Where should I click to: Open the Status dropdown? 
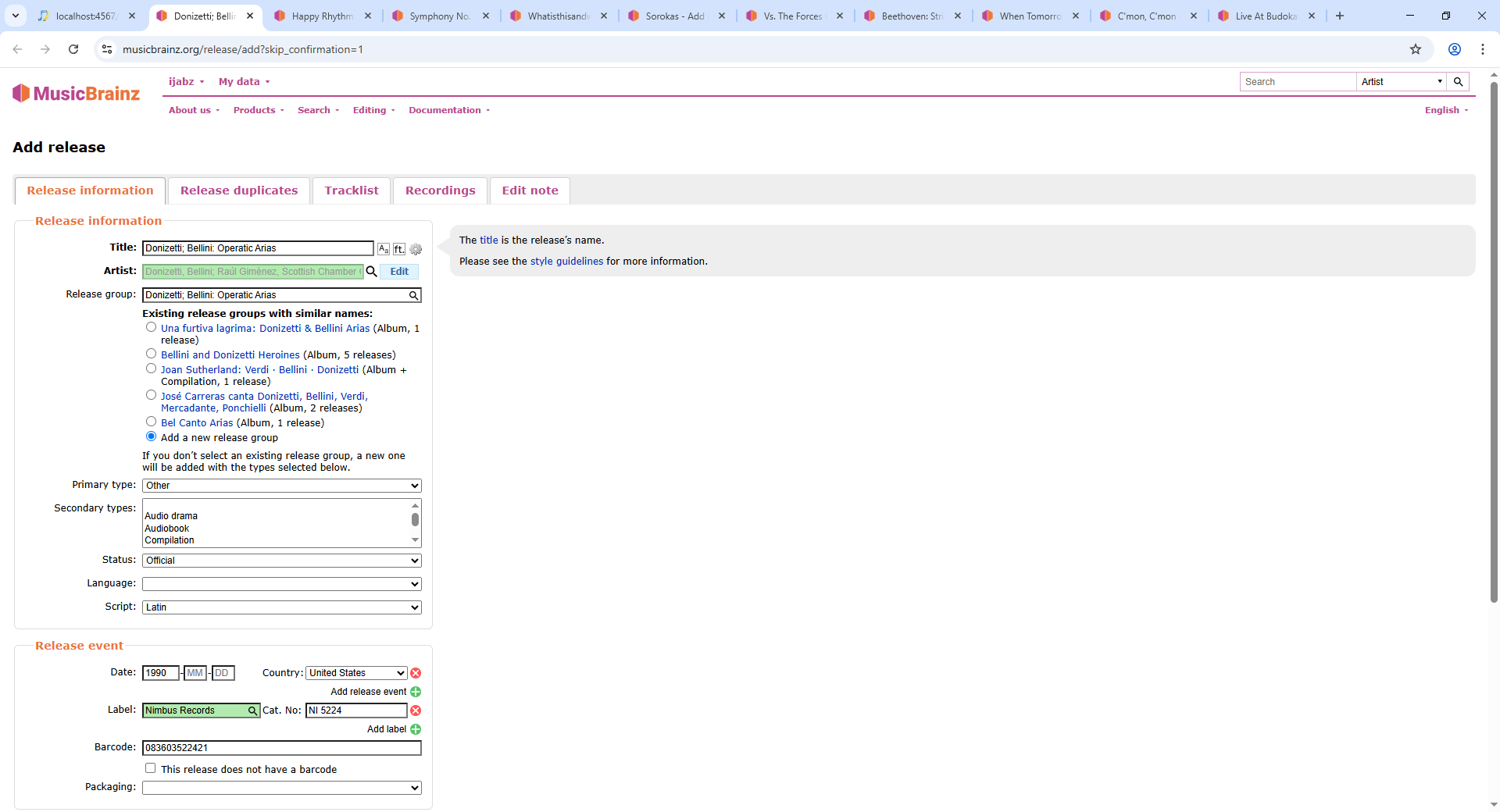(282, 561)
